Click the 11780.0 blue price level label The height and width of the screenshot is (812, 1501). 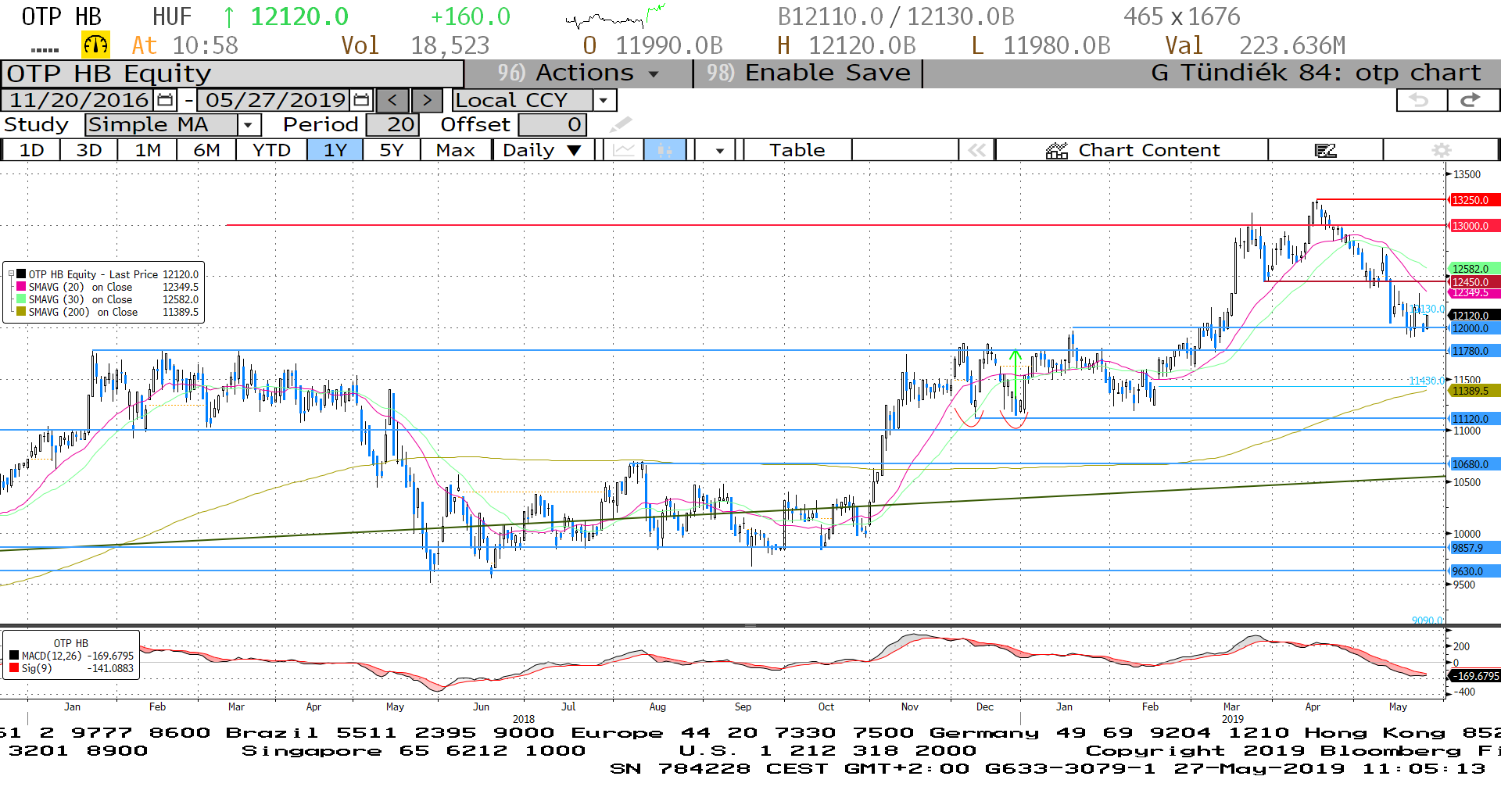[1474, 351]
